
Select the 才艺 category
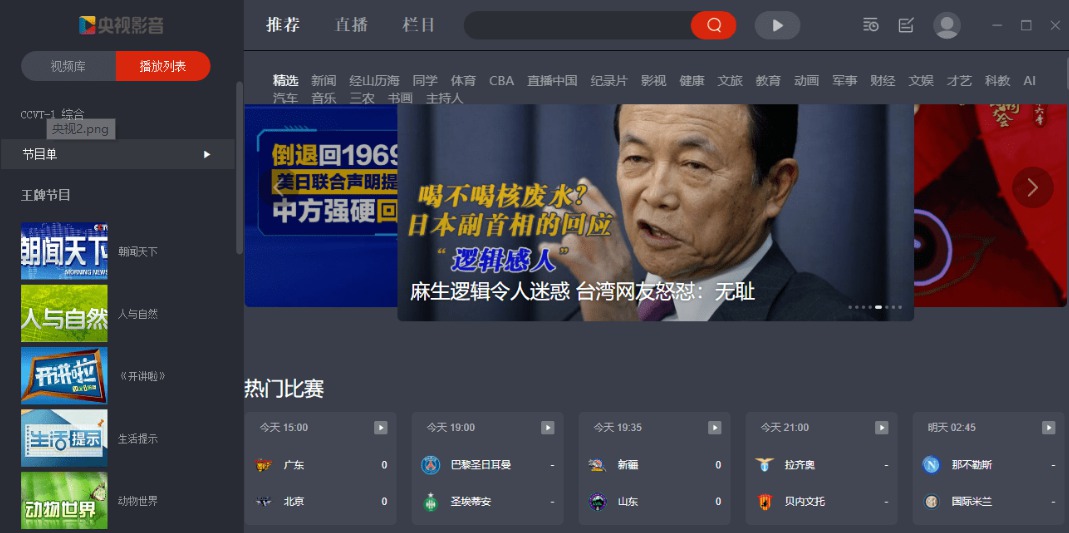click(x=959, y=80)
